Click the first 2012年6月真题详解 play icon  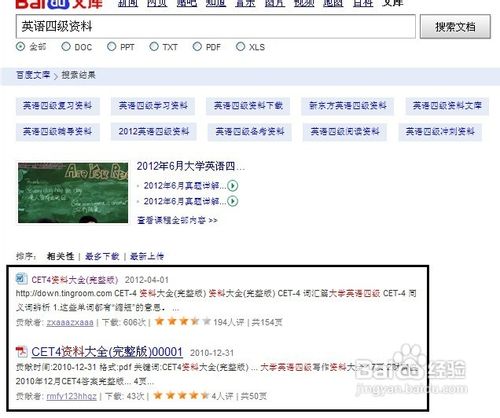click(232, 186)
